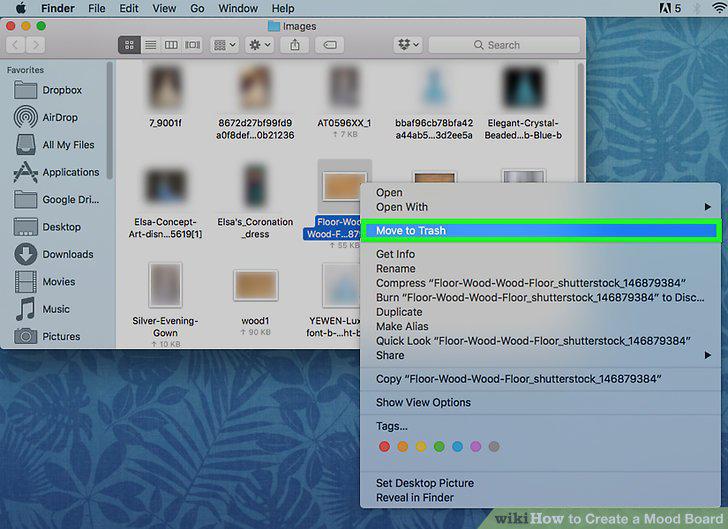Choose Move to Trash

pyautogui.click(x=541, y=230)
